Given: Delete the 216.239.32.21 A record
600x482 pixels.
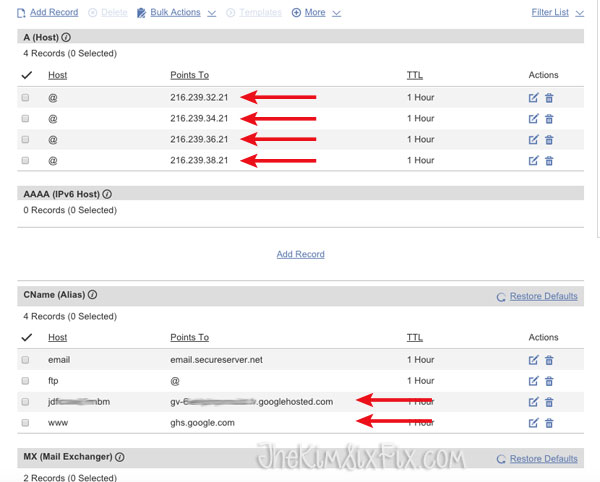Looking at the screenshot, I should 549,98.
